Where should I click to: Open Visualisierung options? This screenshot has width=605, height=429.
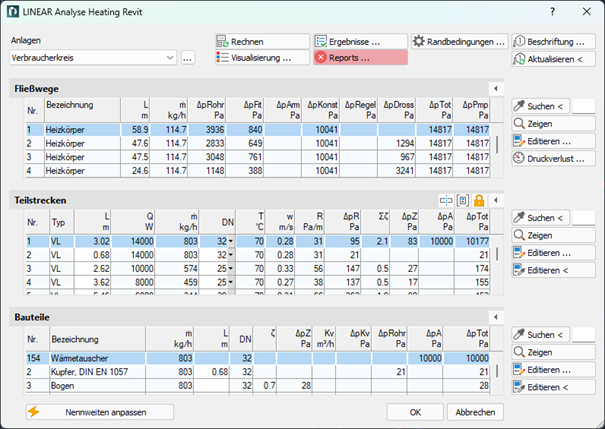[261, 58]
